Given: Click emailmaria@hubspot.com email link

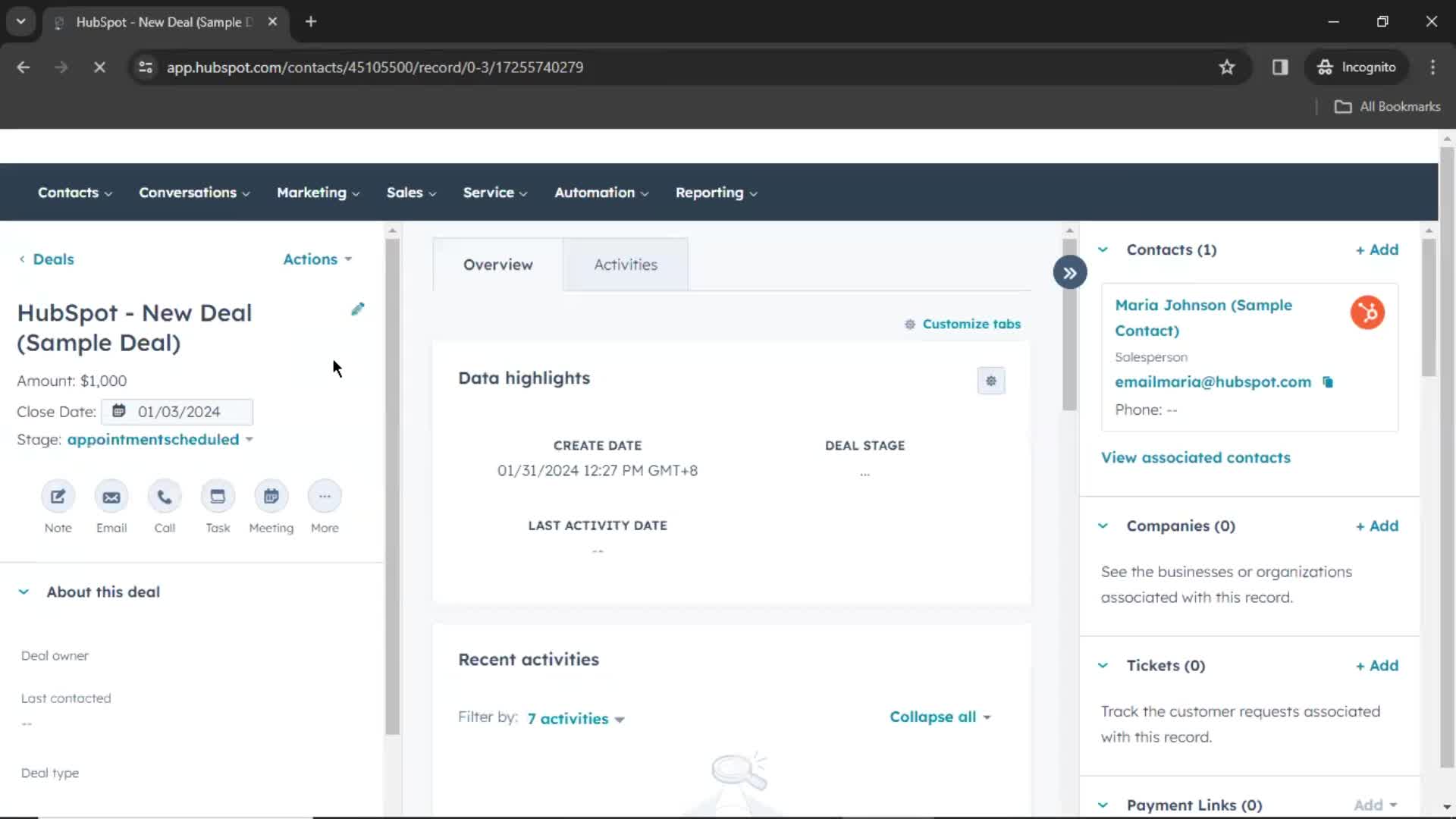Looking at the screenshot, I should point(1213,382).
